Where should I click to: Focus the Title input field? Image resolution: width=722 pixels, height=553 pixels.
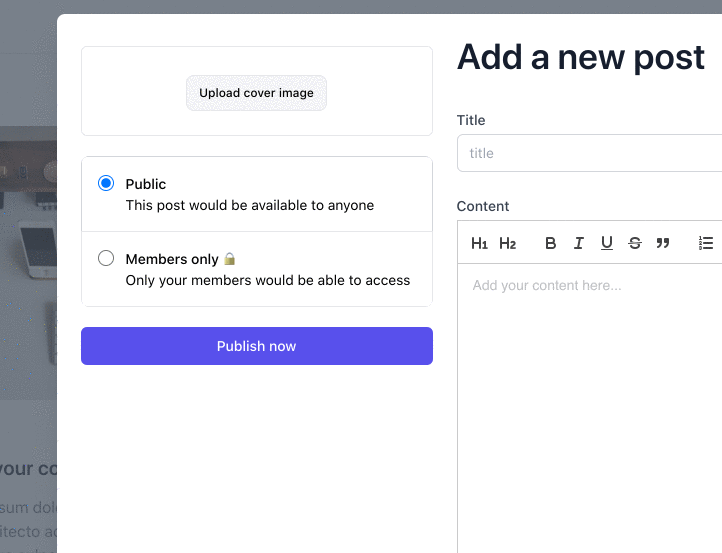pos(590,153)
